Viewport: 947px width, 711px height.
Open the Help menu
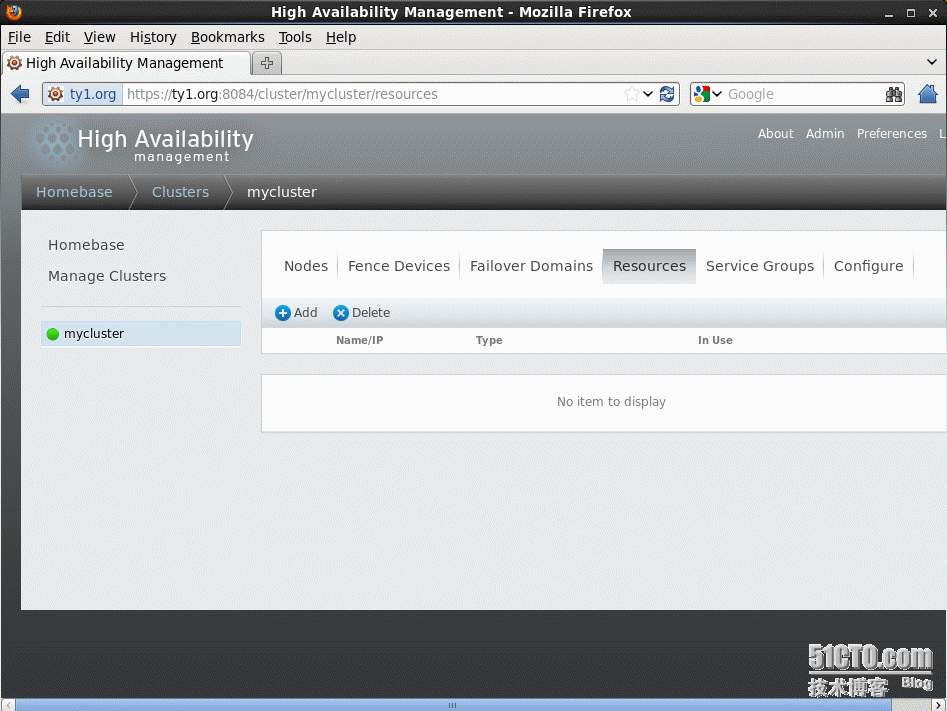(341, 37)
